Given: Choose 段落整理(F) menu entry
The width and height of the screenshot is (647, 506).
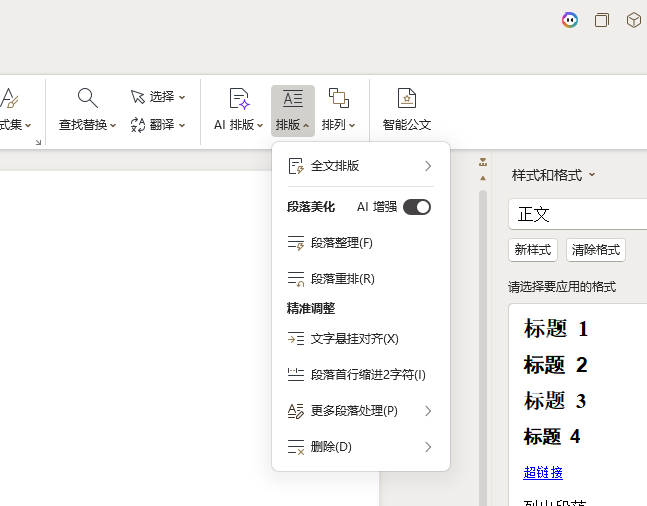Looking at the screenshot, I should [x=360, y=243].
